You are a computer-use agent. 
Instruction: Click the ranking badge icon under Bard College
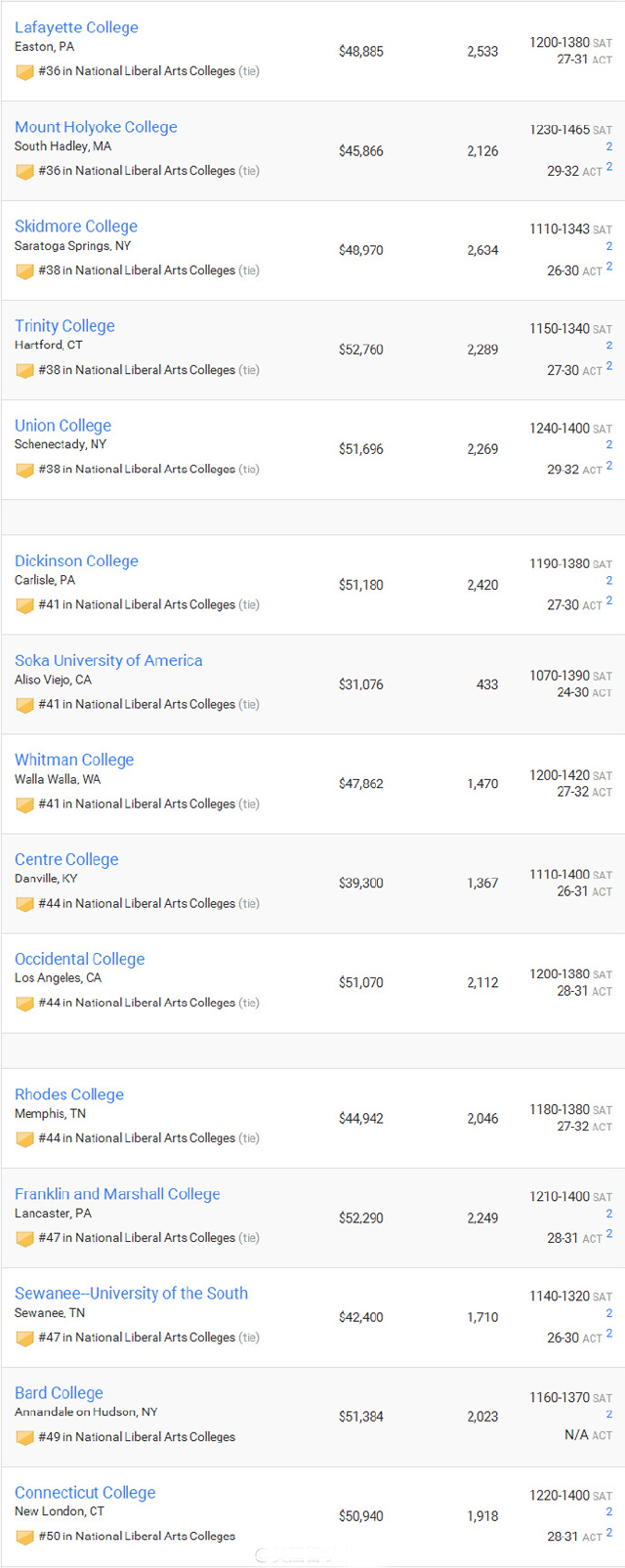tap(24, 1438)
